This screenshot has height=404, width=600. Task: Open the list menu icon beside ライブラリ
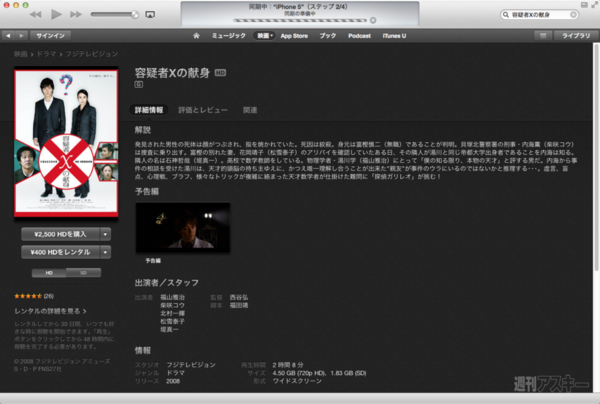(x=543, y=36)
